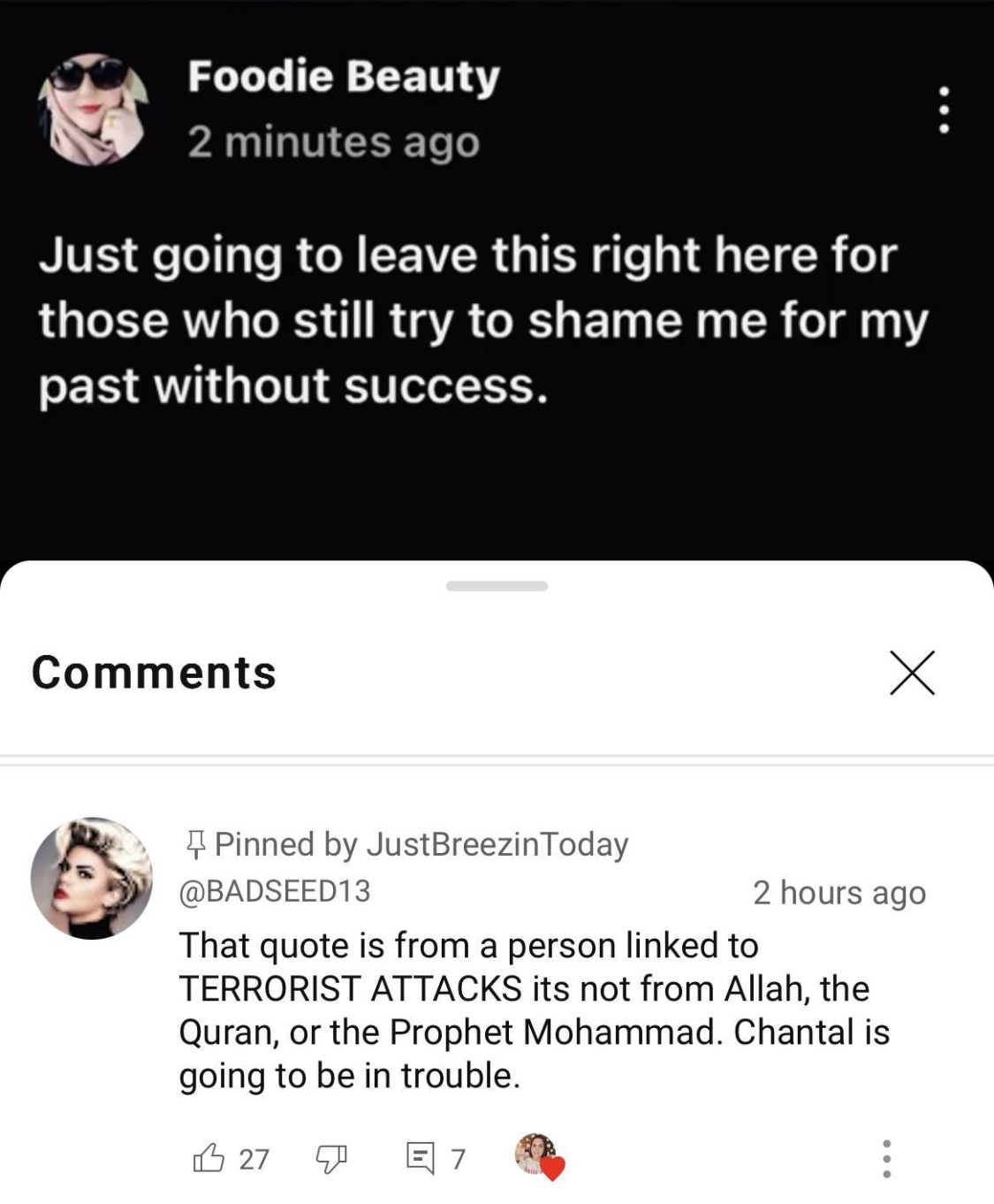Tap the post text about being shamed
Viewport: 994px width, 1204px height.
[x=483, y=320]
